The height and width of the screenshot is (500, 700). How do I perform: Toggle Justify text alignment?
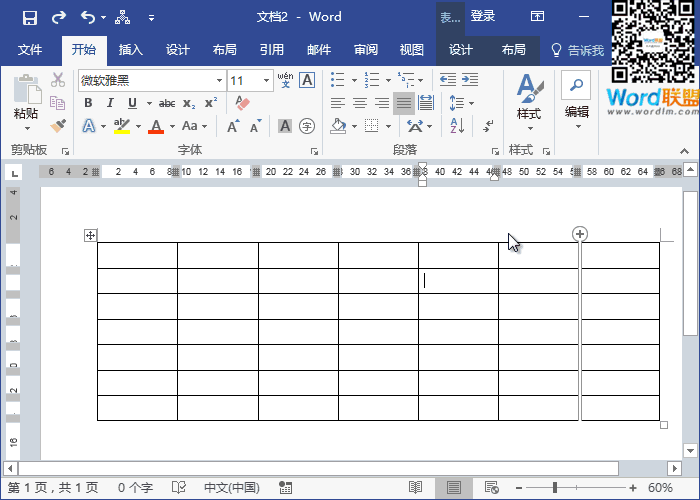pyautogui.click(x=404, y=103)
